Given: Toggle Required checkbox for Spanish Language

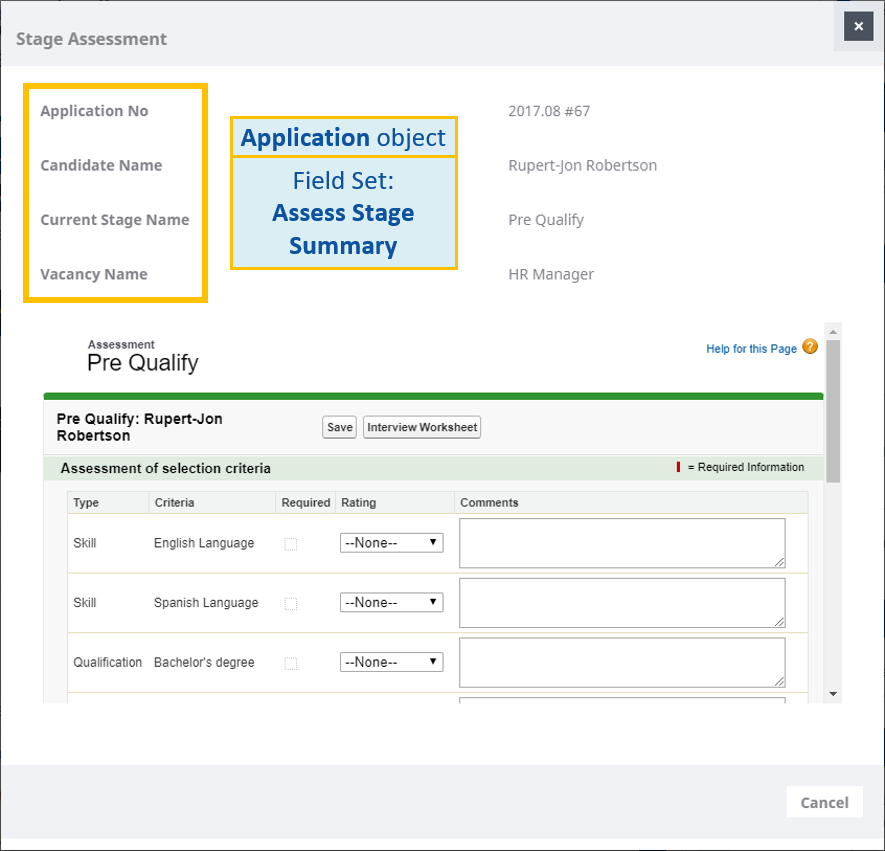Looking at the screenshot, I should click(x=291, y=604).
